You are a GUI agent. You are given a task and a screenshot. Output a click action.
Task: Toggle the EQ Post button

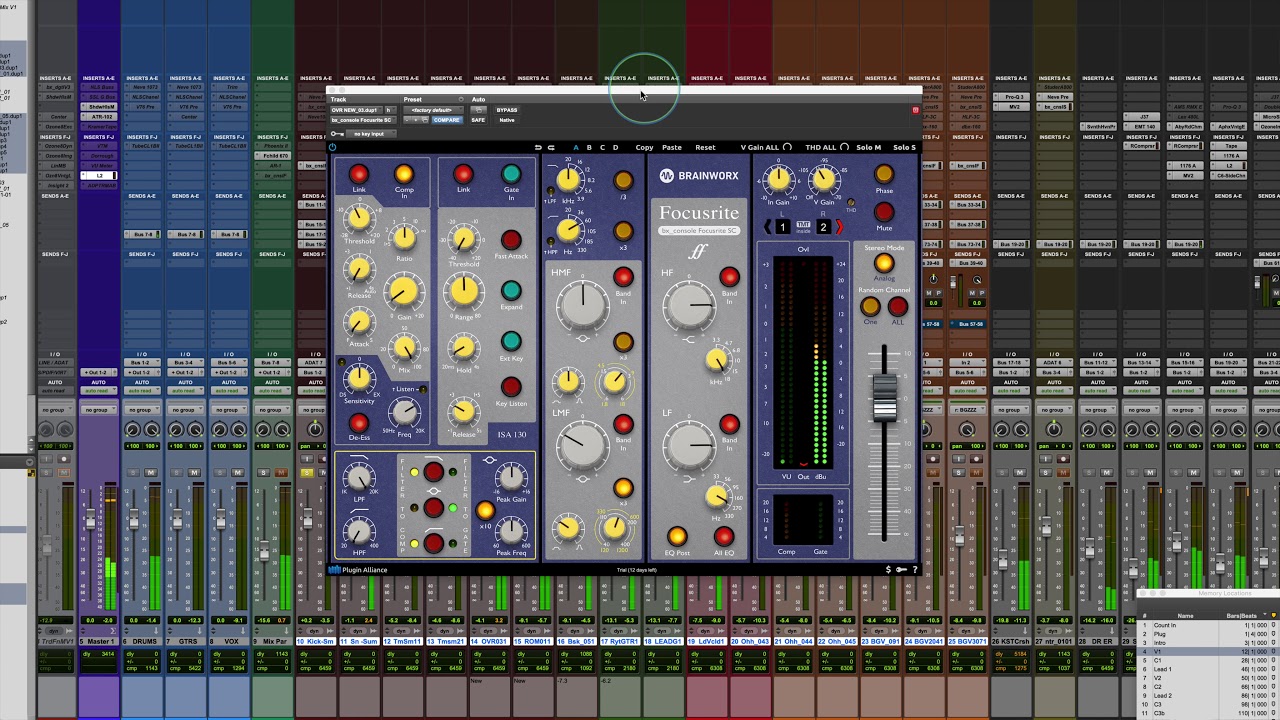pyautogui.click(x=677, y=537)
